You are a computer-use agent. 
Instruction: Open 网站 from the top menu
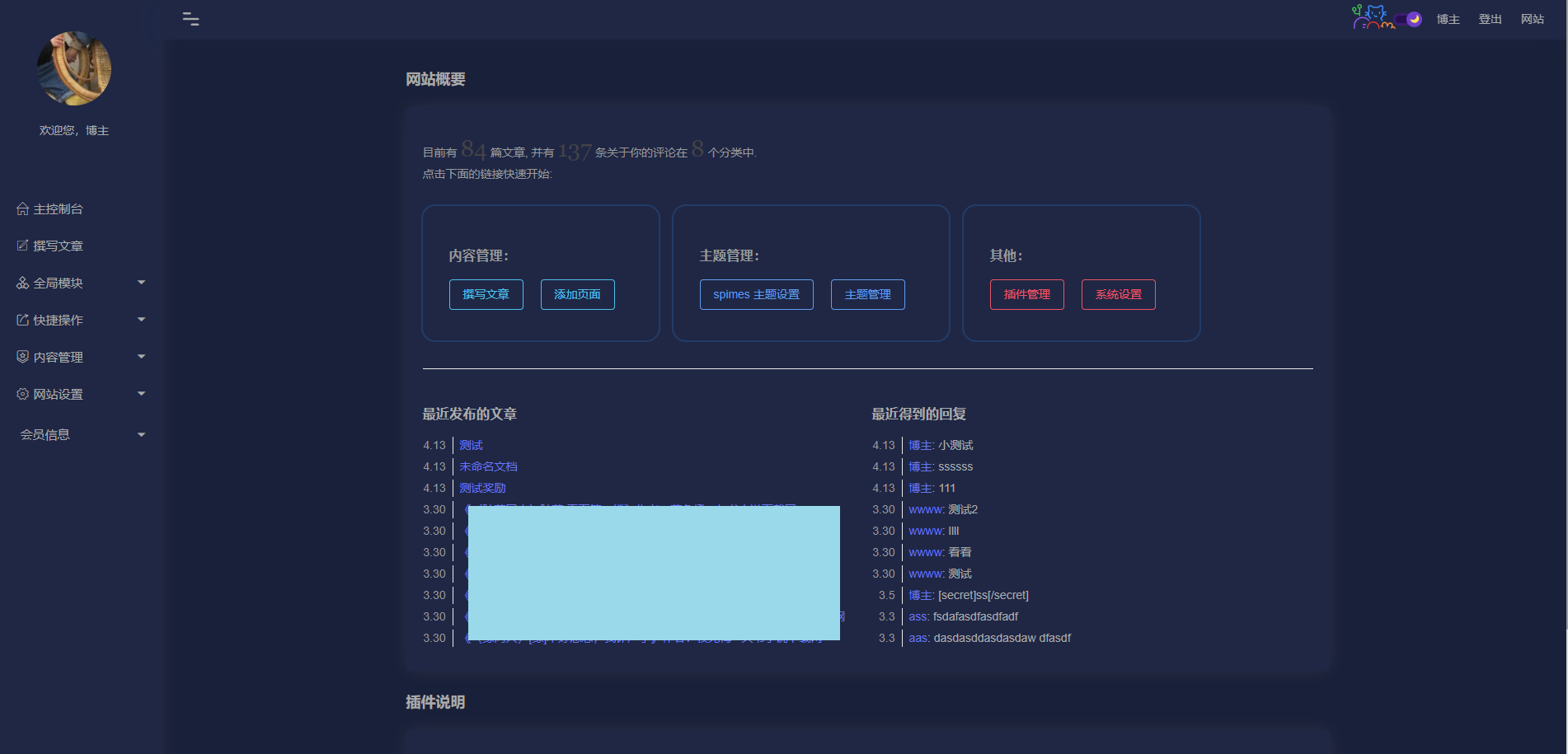click(x=1532, y=18)
